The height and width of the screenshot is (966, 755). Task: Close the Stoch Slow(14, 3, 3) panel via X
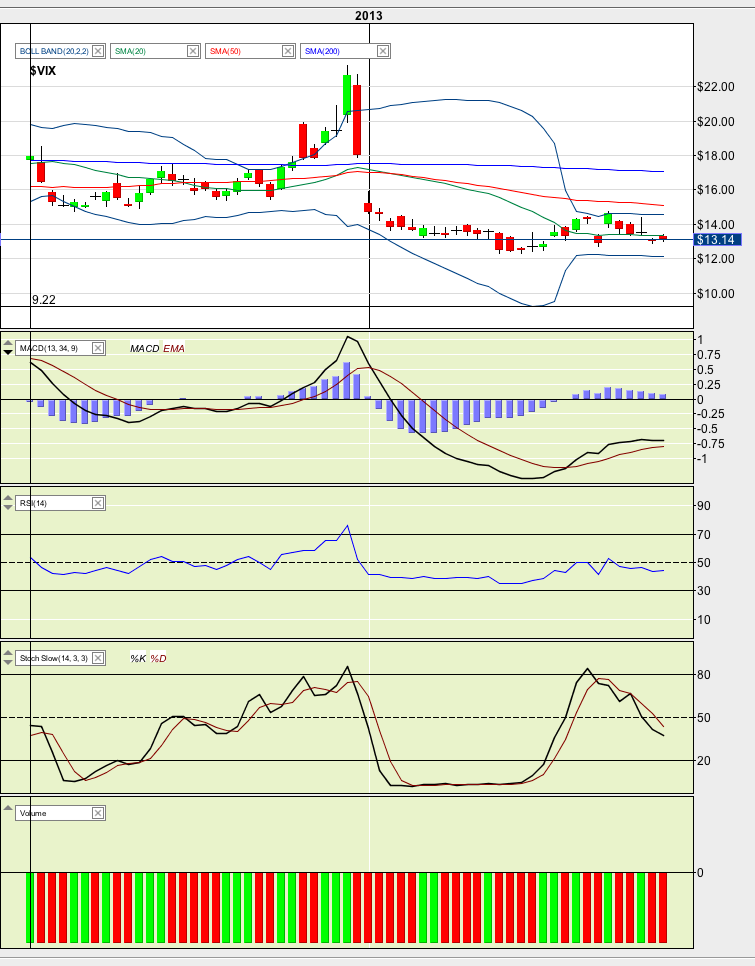[98, 658]
